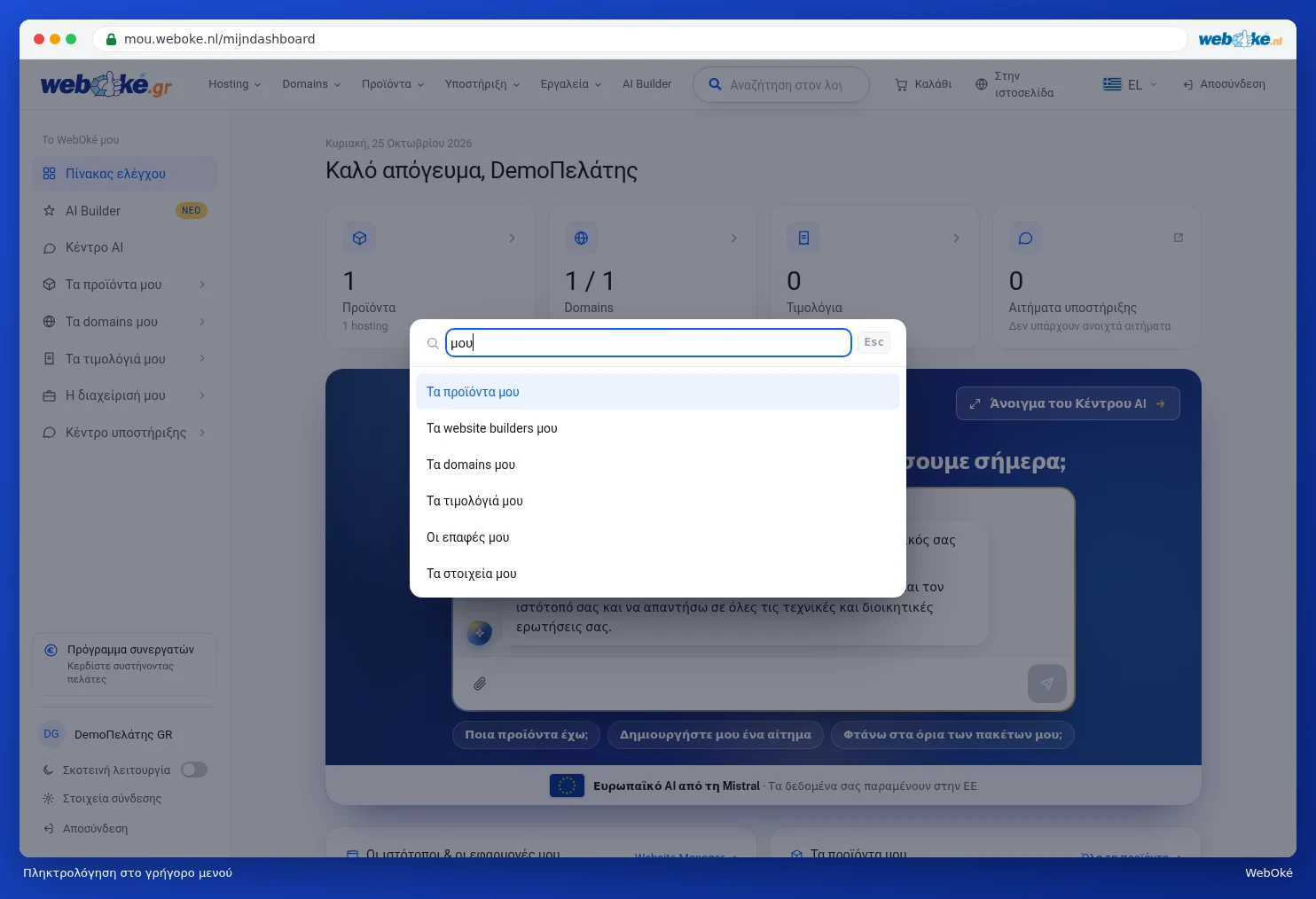Image resolution: width=1316 pixels, height=899 pixels.
Task: Click the Greek flag icon
Action: point(1112,84)
